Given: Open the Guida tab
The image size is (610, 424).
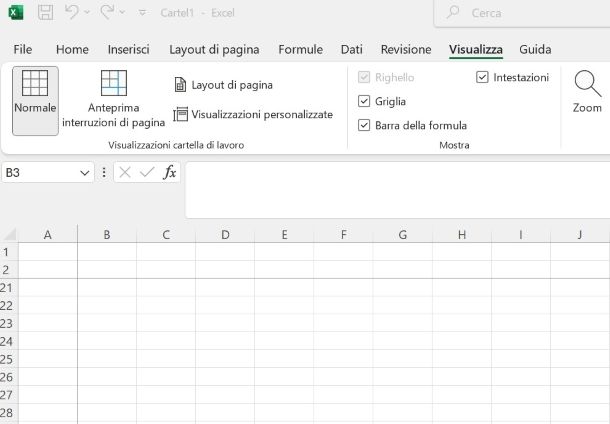Looking at the screenshot, I should tap(535, 49).
